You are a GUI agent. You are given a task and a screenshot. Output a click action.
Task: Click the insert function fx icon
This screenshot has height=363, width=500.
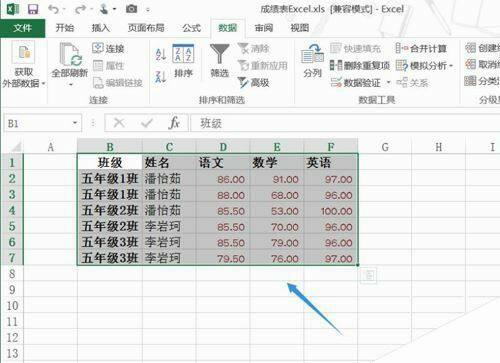pyautogui.click(x=174, y=124)
